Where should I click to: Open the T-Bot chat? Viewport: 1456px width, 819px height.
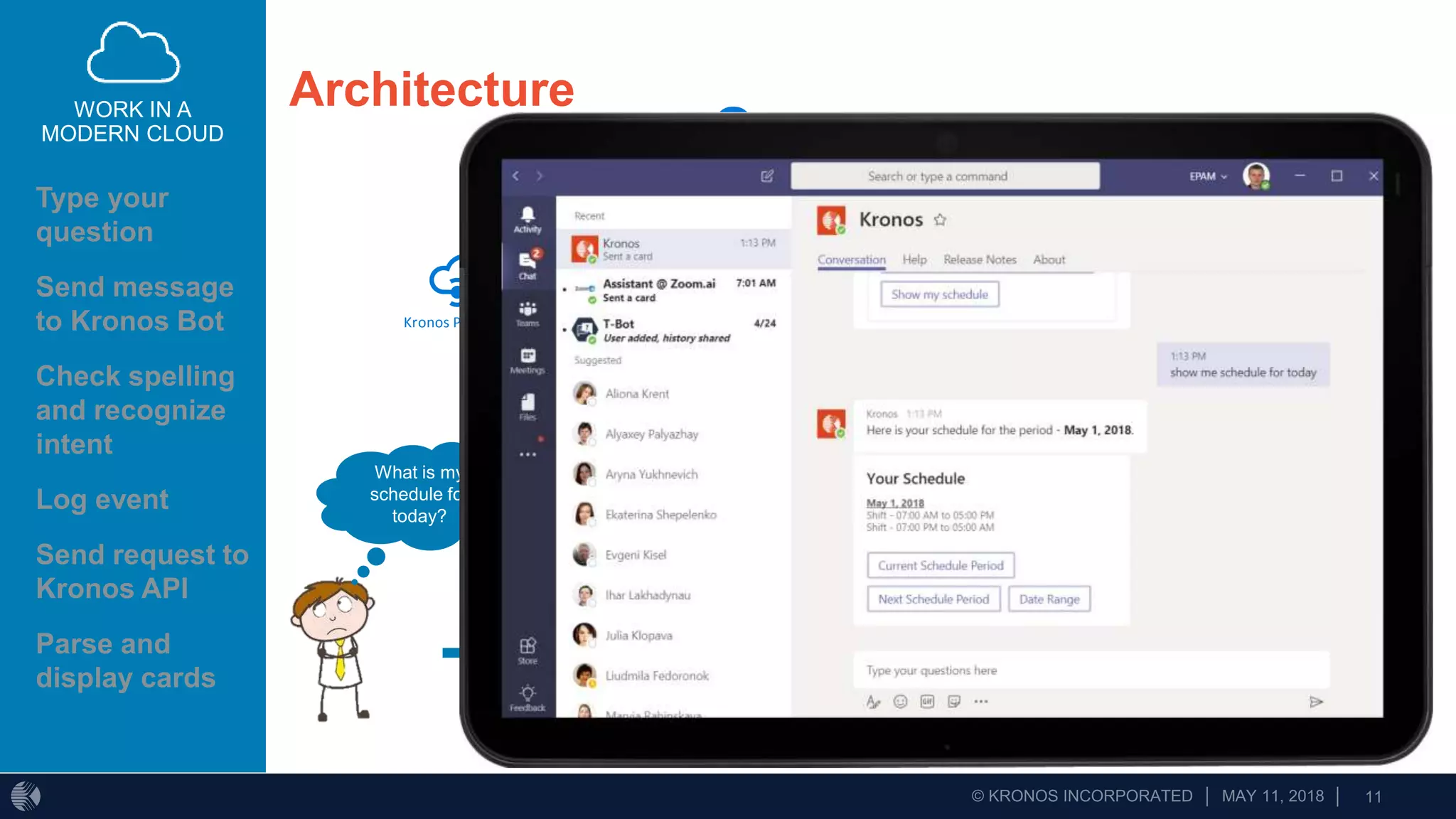673,331
